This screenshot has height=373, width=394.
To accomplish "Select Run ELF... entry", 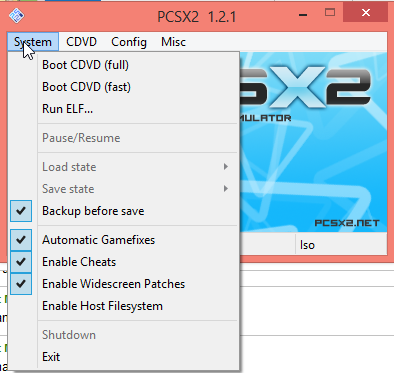I will coord(124,109).
